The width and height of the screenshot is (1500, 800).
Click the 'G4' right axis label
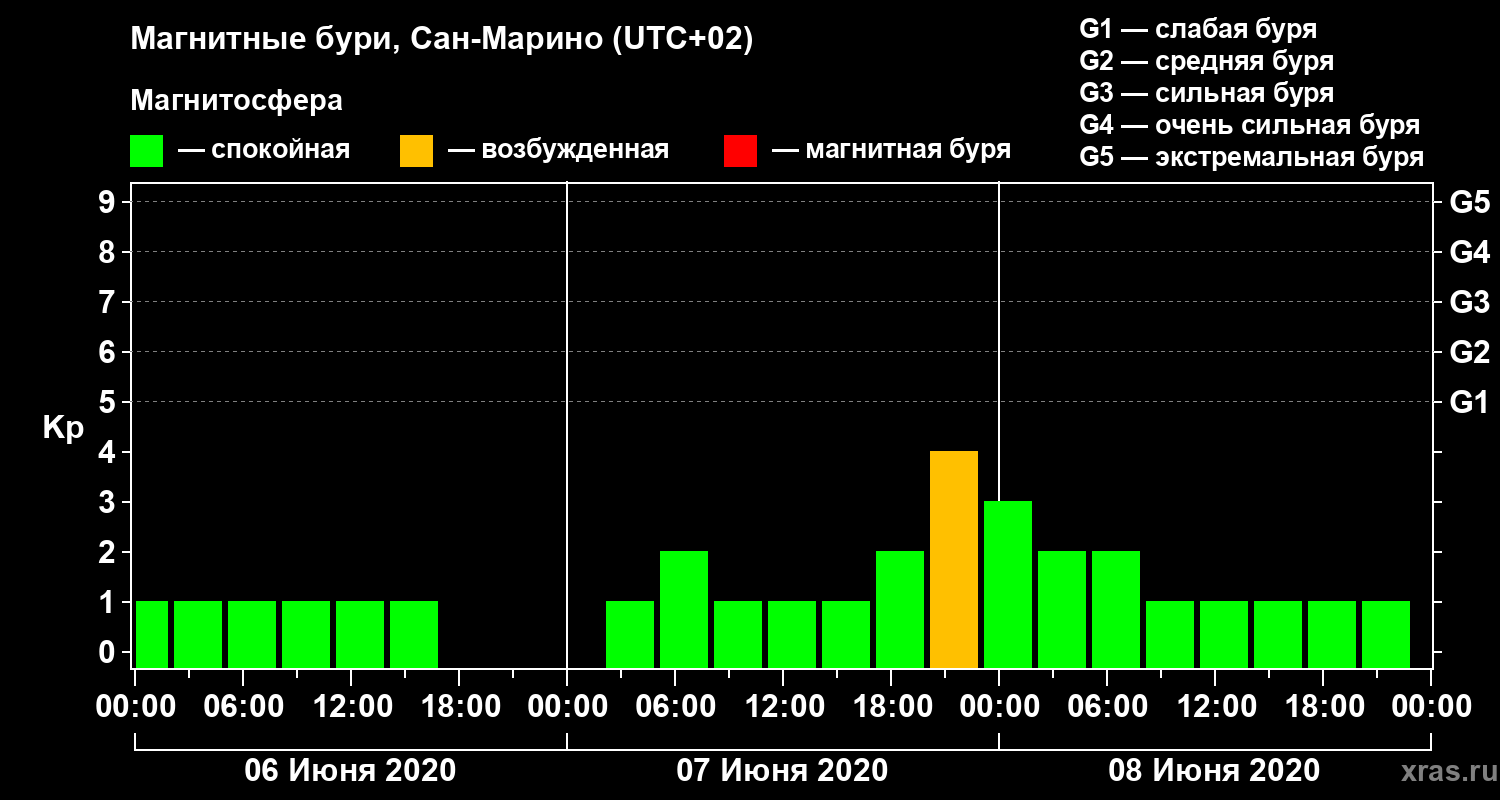click(1470, 252)
